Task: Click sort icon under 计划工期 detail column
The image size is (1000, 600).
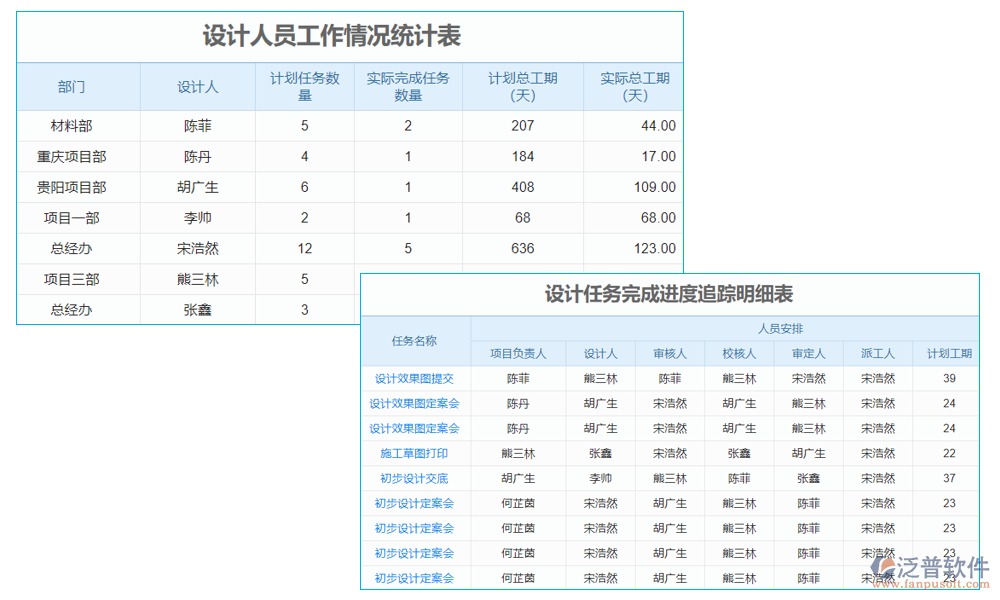Action: 950,352
